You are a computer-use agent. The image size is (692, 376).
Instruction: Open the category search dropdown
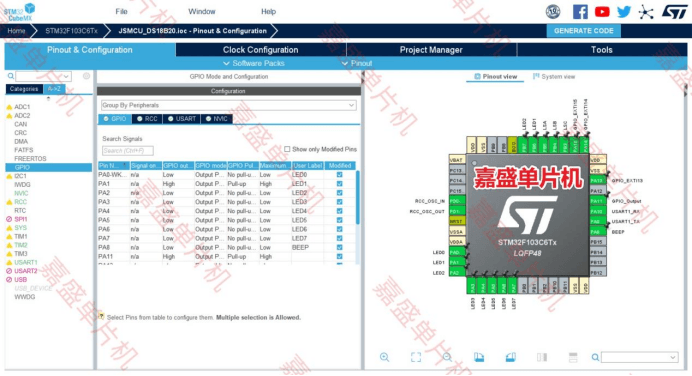coord(66,76)
